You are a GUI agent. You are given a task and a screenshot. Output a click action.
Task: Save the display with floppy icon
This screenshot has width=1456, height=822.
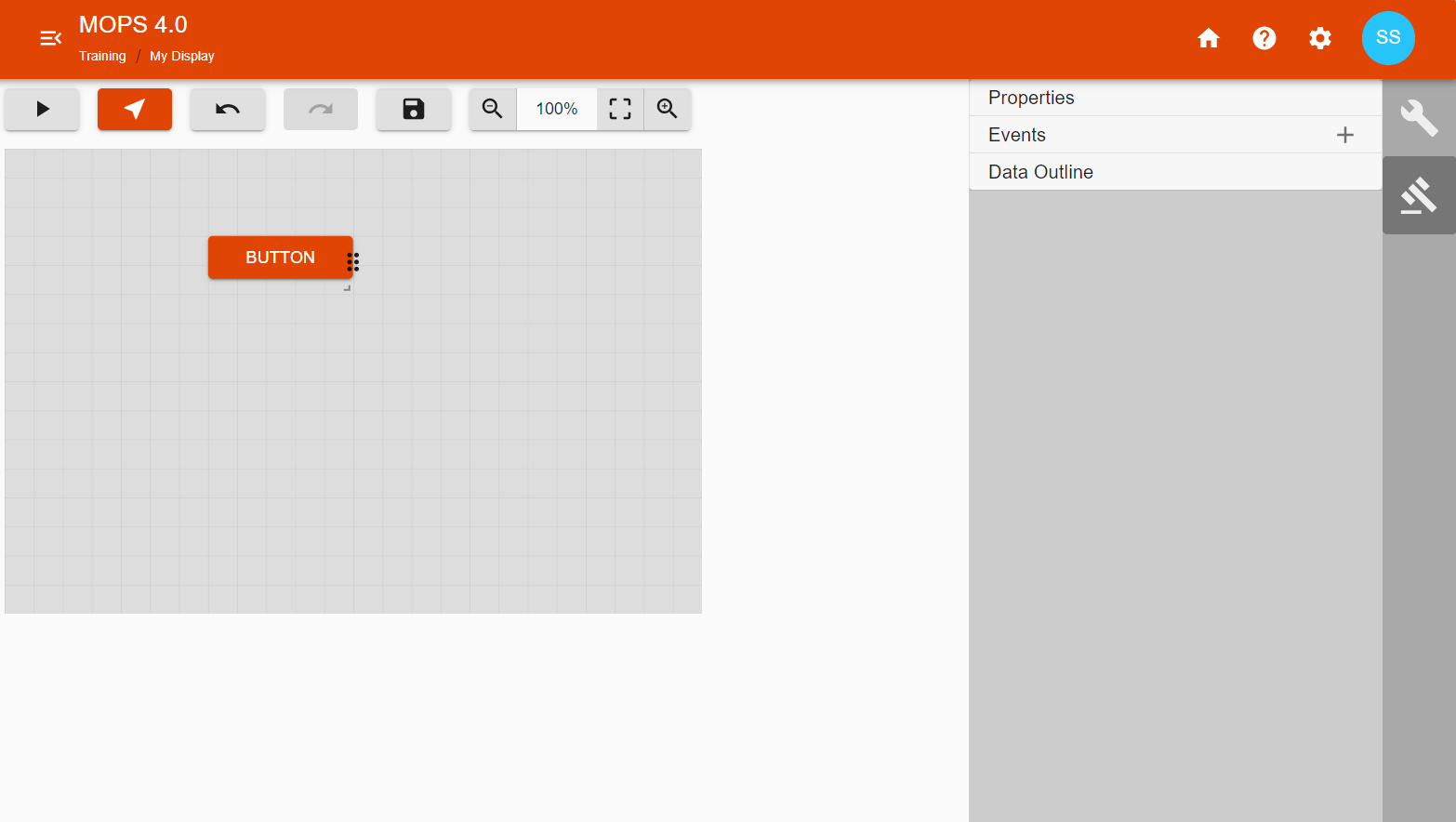coord(414,109)
